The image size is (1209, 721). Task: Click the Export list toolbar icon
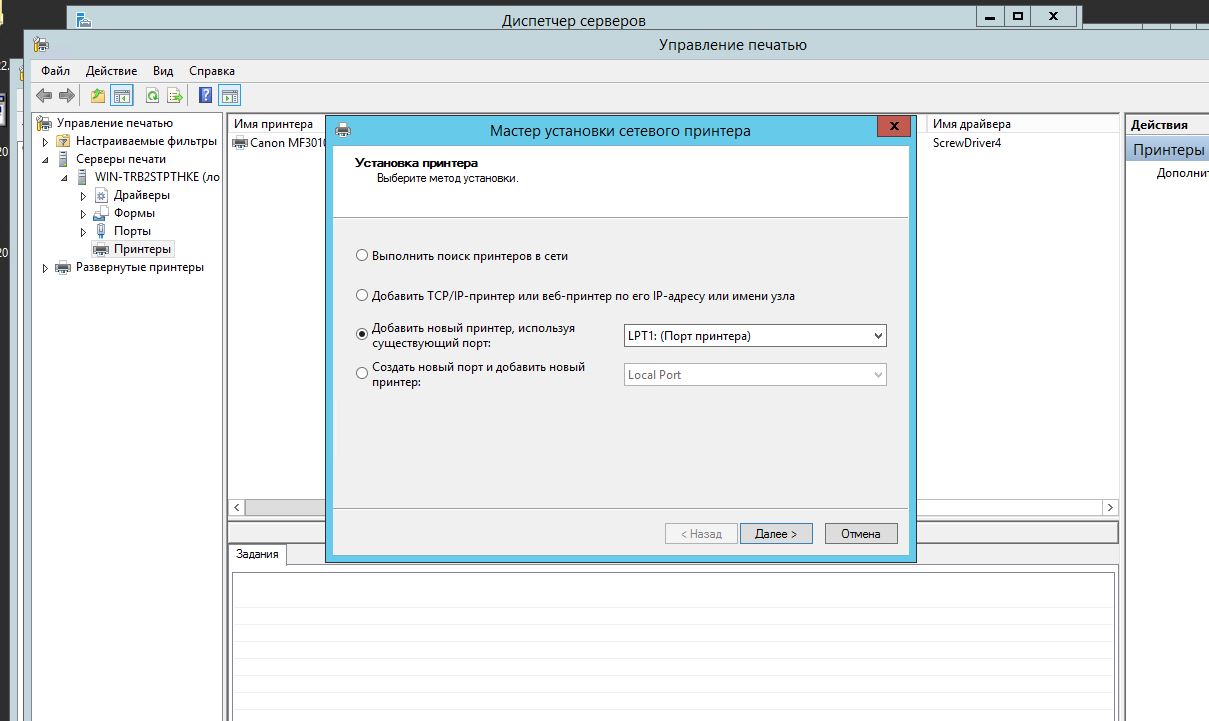pyautogui.click(x=175, y=96)
